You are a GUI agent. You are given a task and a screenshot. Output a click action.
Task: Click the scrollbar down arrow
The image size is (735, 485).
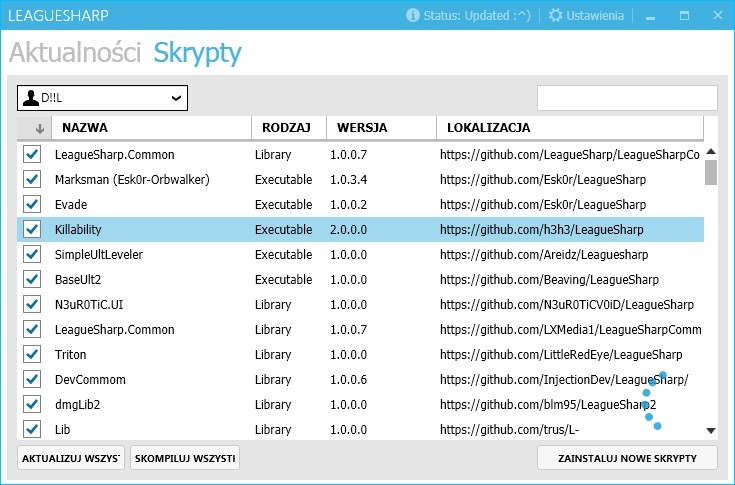tap(711, 430)
